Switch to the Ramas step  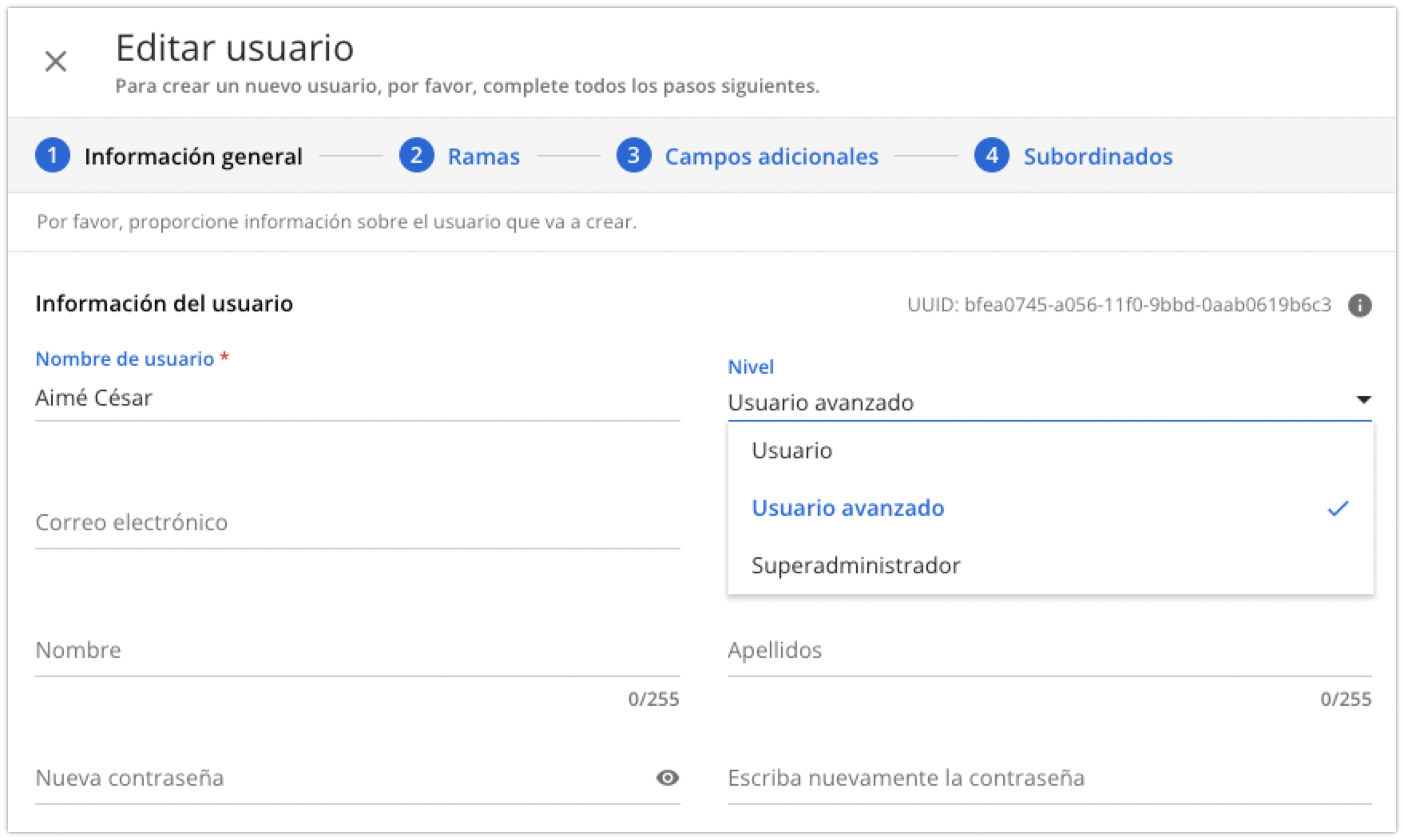482,157
